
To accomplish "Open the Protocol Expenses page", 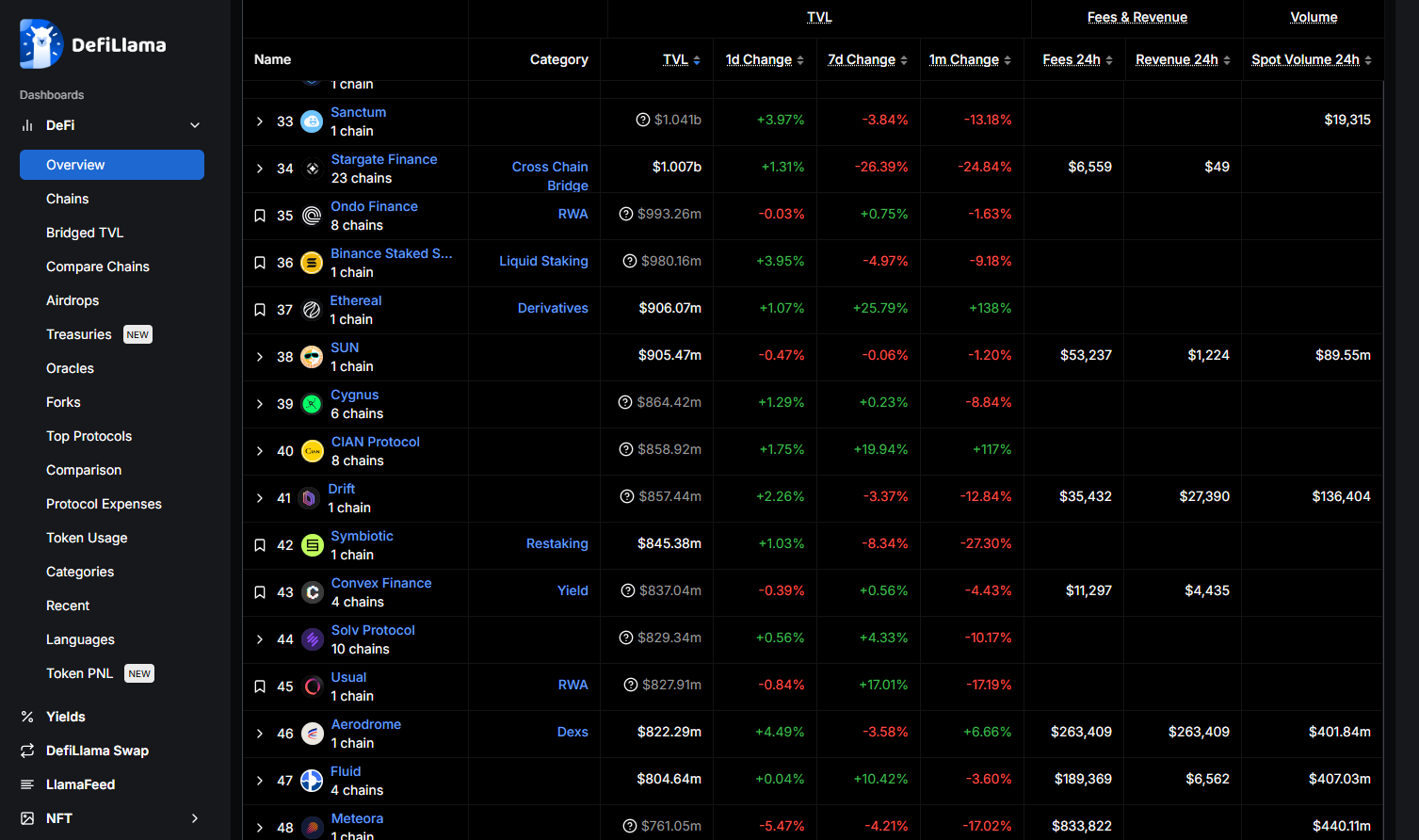I will 104,504.
